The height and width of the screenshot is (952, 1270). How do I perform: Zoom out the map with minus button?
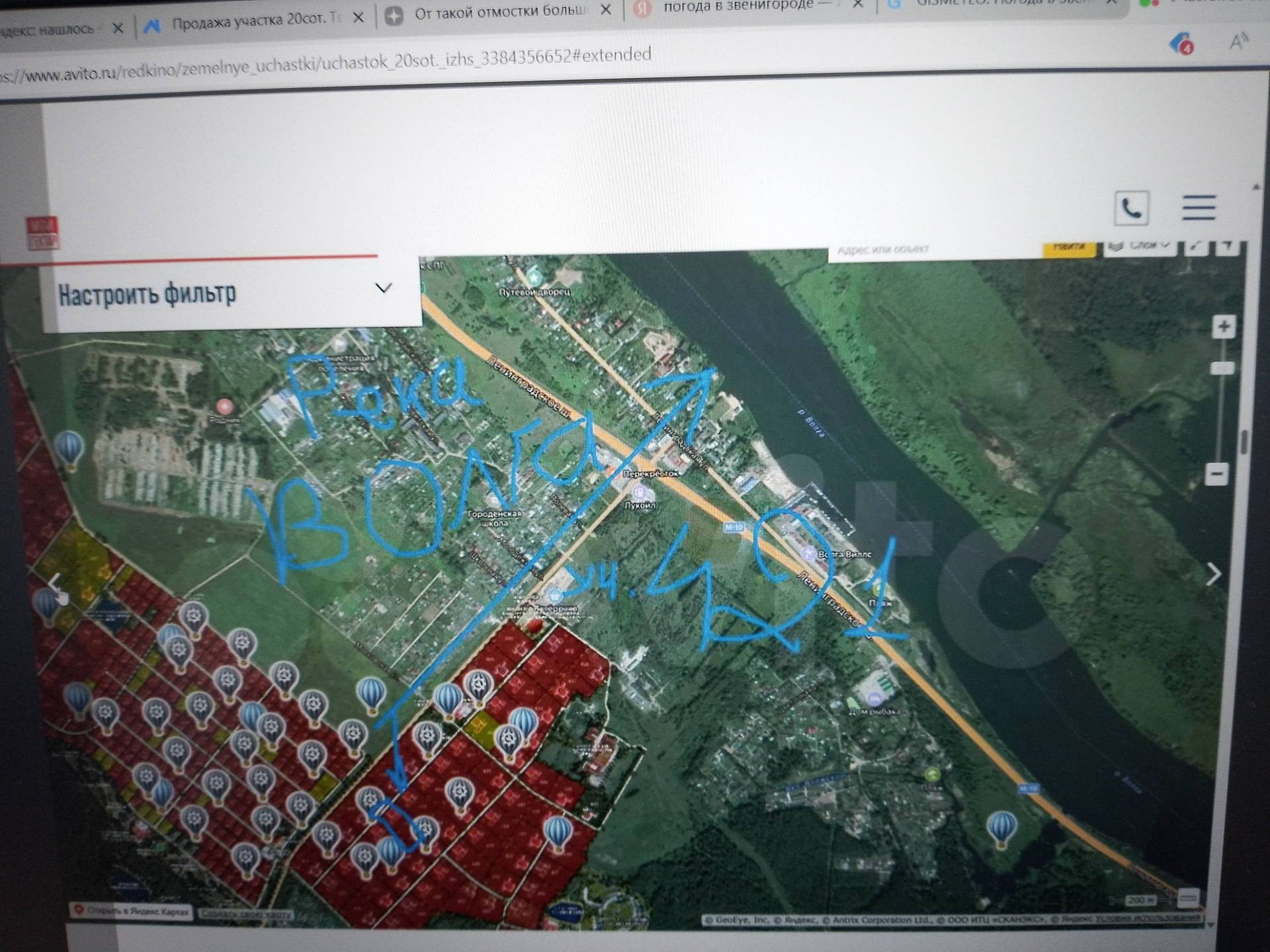(x=1217, y=474)
